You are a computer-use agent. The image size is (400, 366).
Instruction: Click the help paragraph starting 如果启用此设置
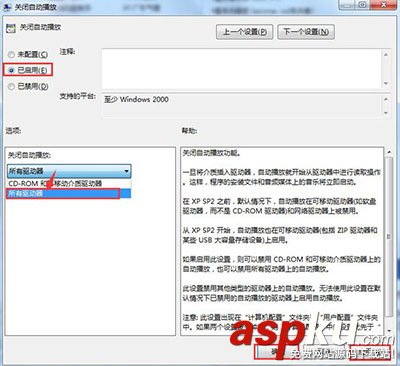[x=282, y=264]
